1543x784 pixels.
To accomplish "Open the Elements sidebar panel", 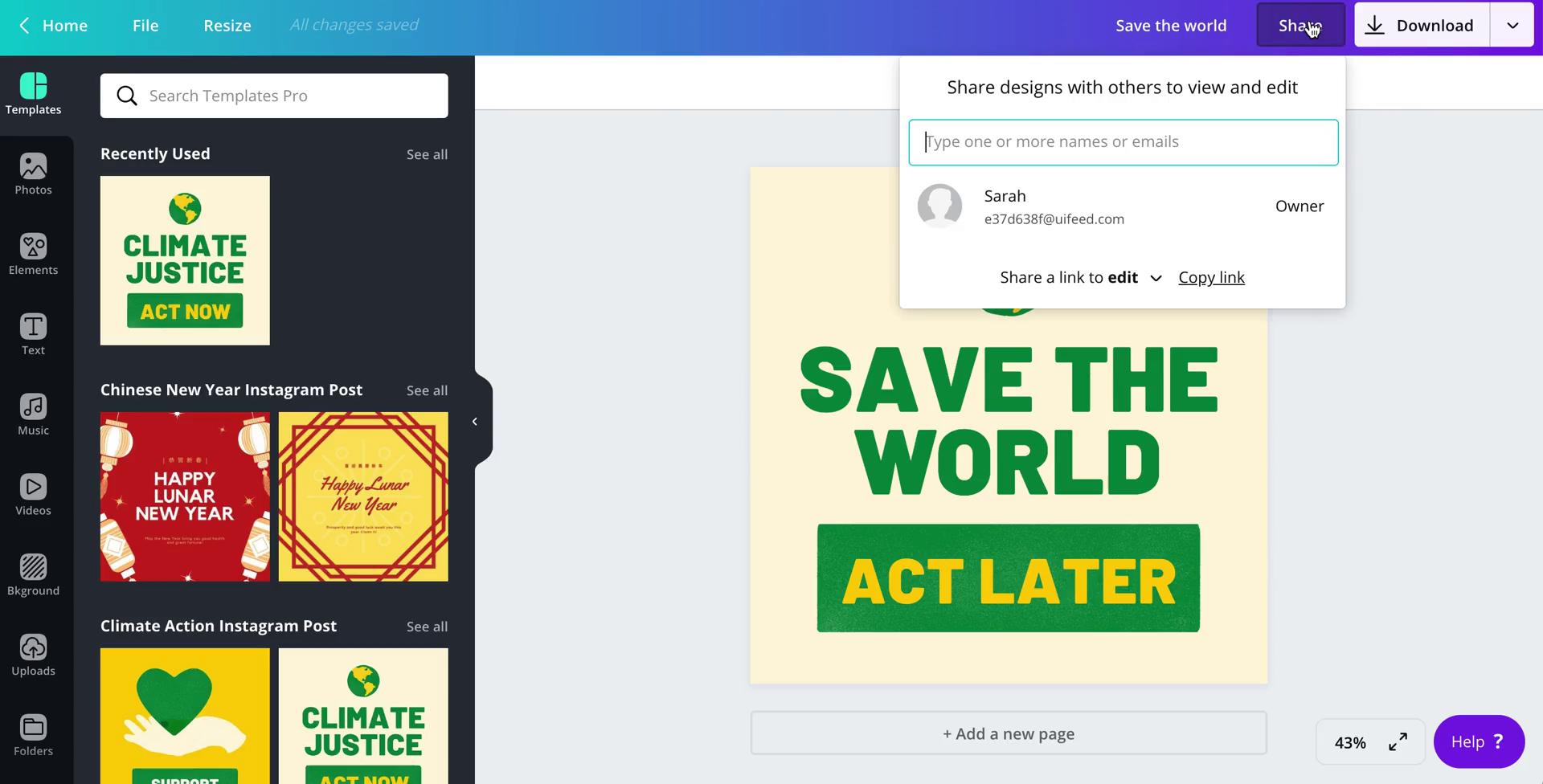I will [x=33, y=255].
